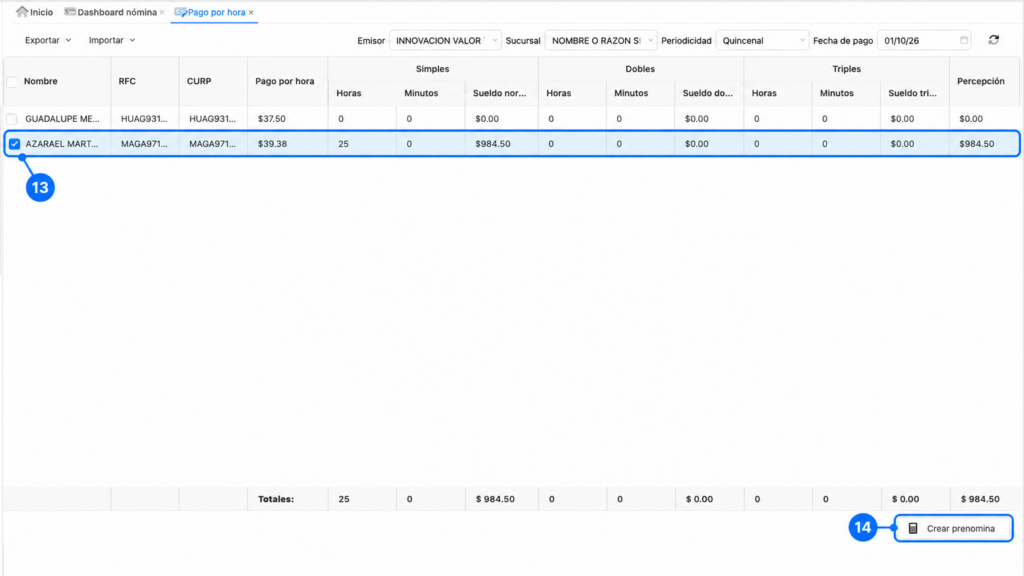Viewport: 1024px width, 576px height.
Task: Click the AZARAEL MART... name cell
Action: point(61,144)
